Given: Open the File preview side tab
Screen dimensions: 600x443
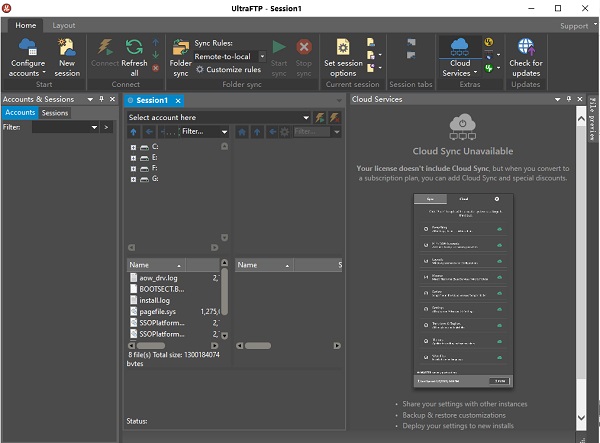Looking at the screenshot, I should point(592,119).
